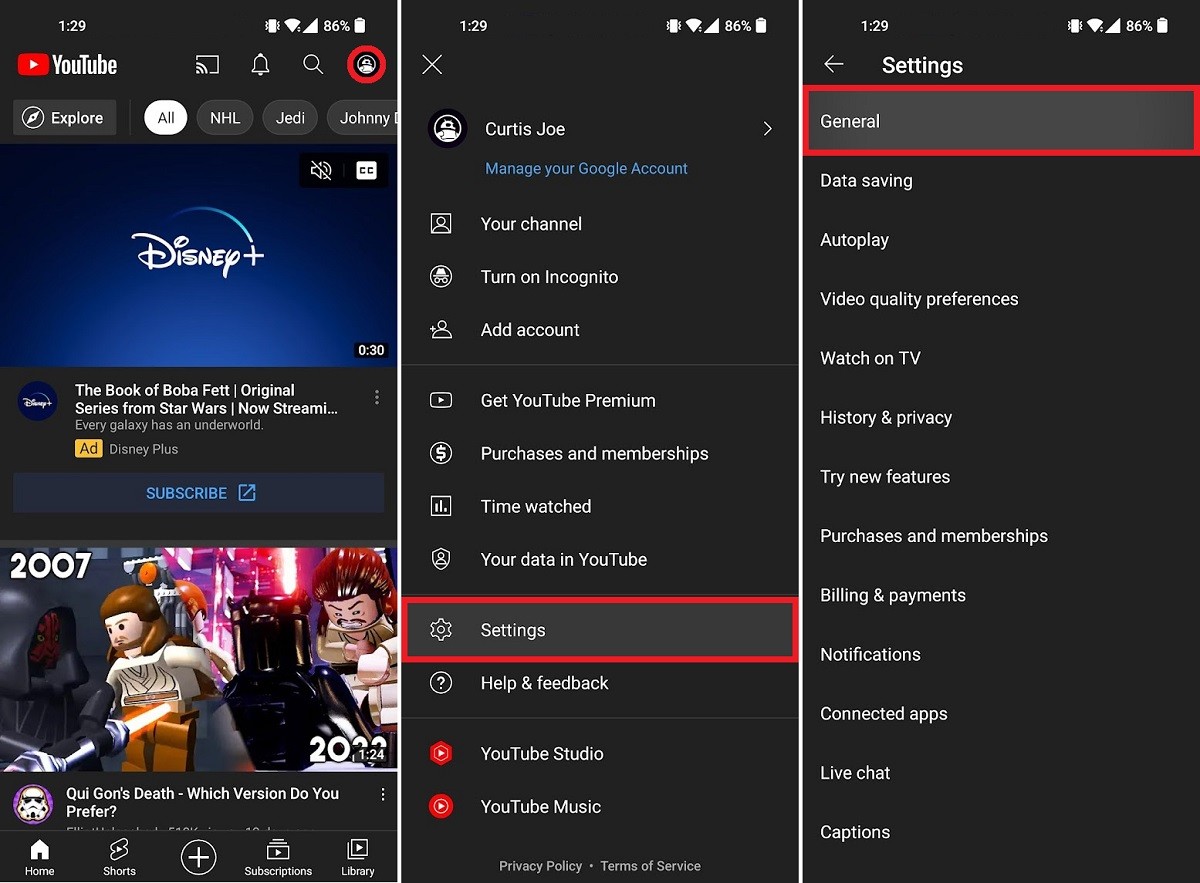The height and width of the screenshot is (883, 1200).
Task: Open Manage your Google Account link
Action: click(586, 169)
